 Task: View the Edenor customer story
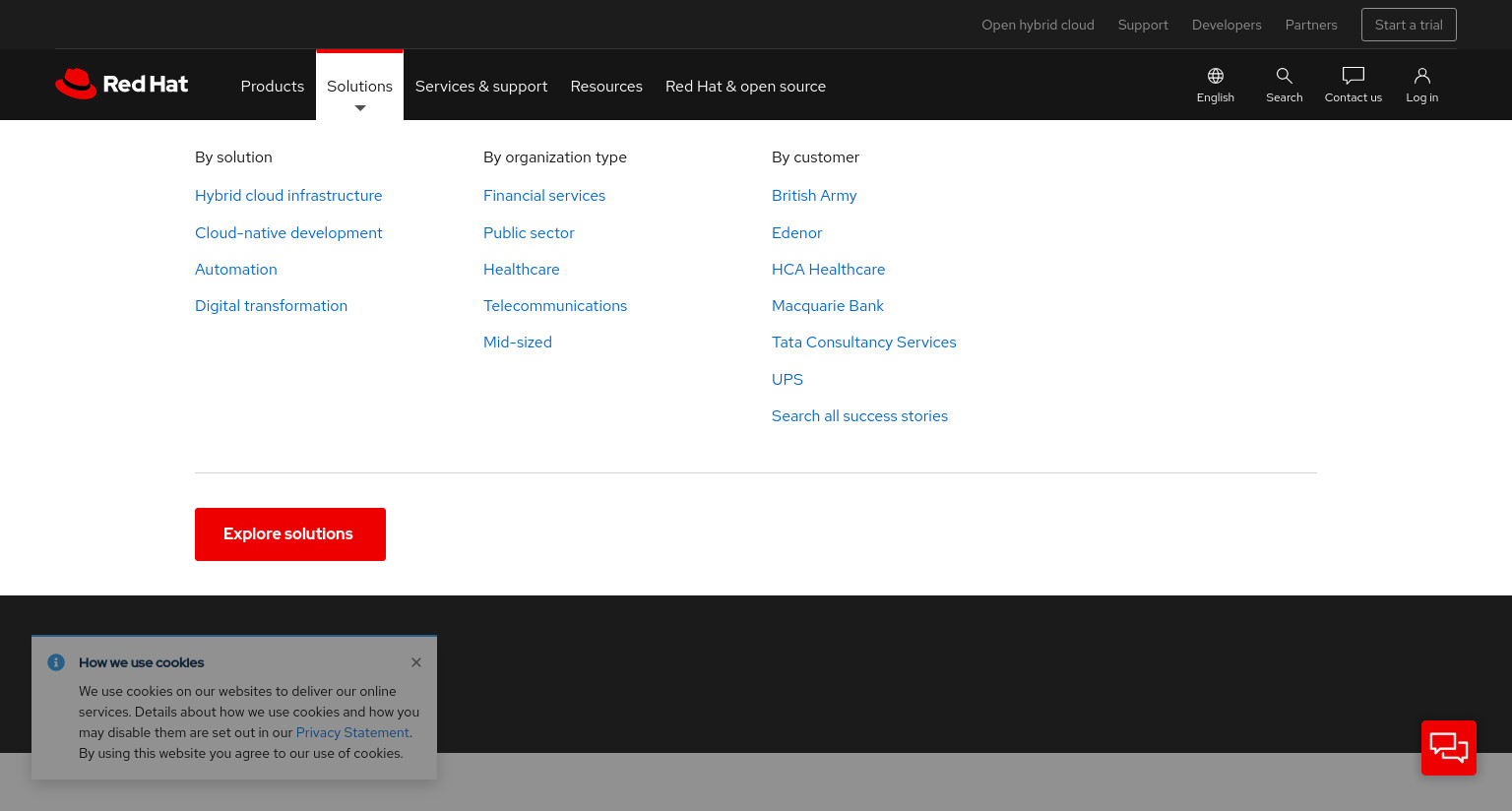click(796, 233)
